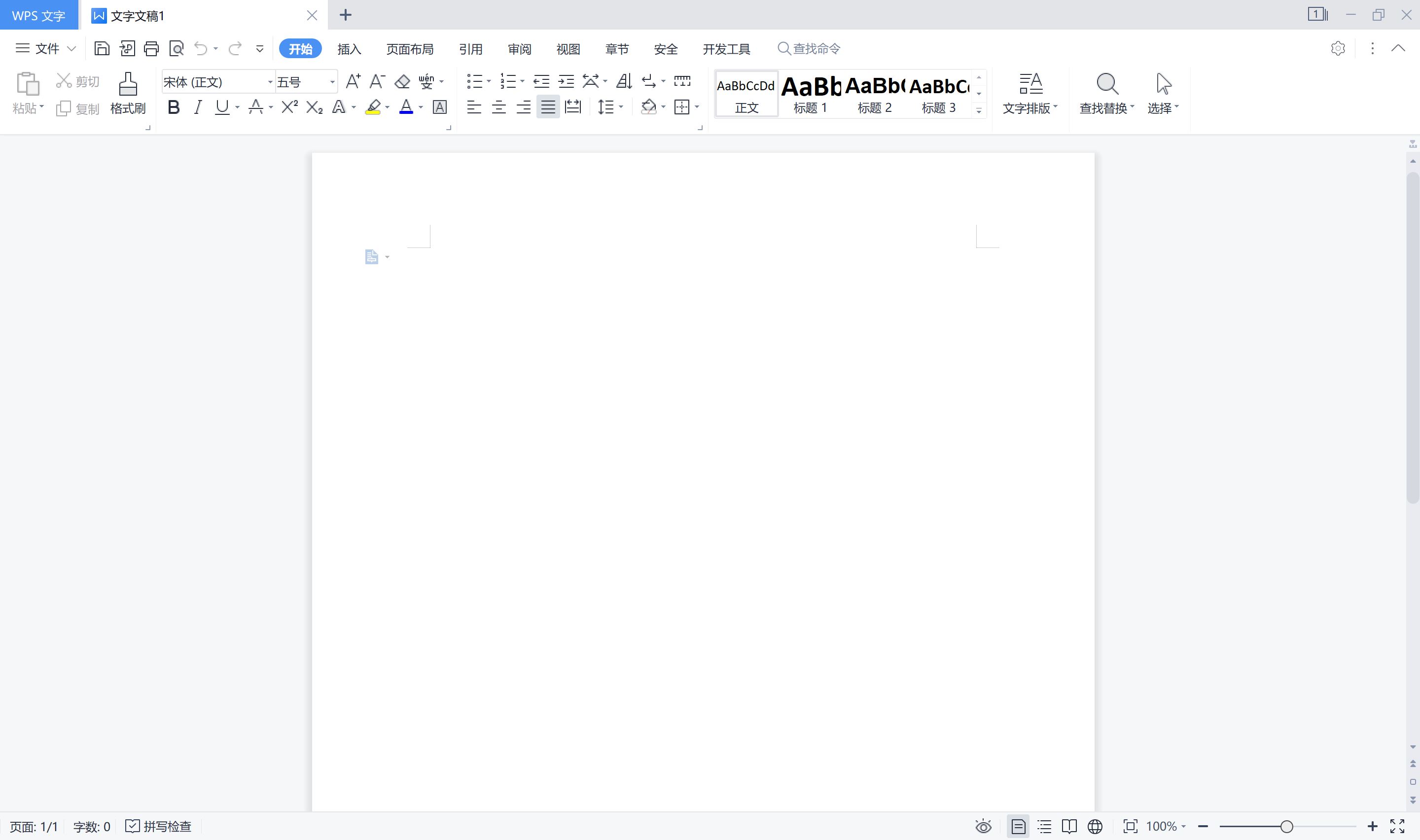
Task: Click the blue font color button
Action: pos(406,107)
